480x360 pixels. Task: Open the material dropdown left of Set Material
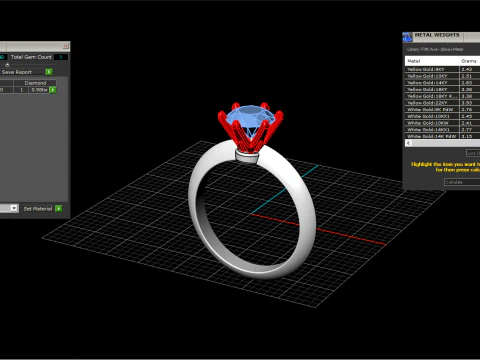(x=14, y=208)
